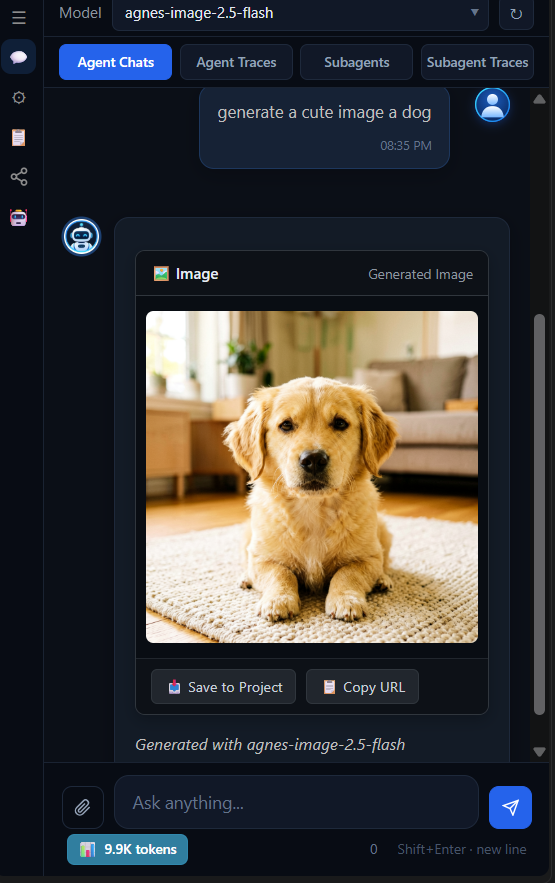Open the agnes-image-2.5-flash model dropdown
Viewport: 555px width, 883px height.
pos(301,14)
